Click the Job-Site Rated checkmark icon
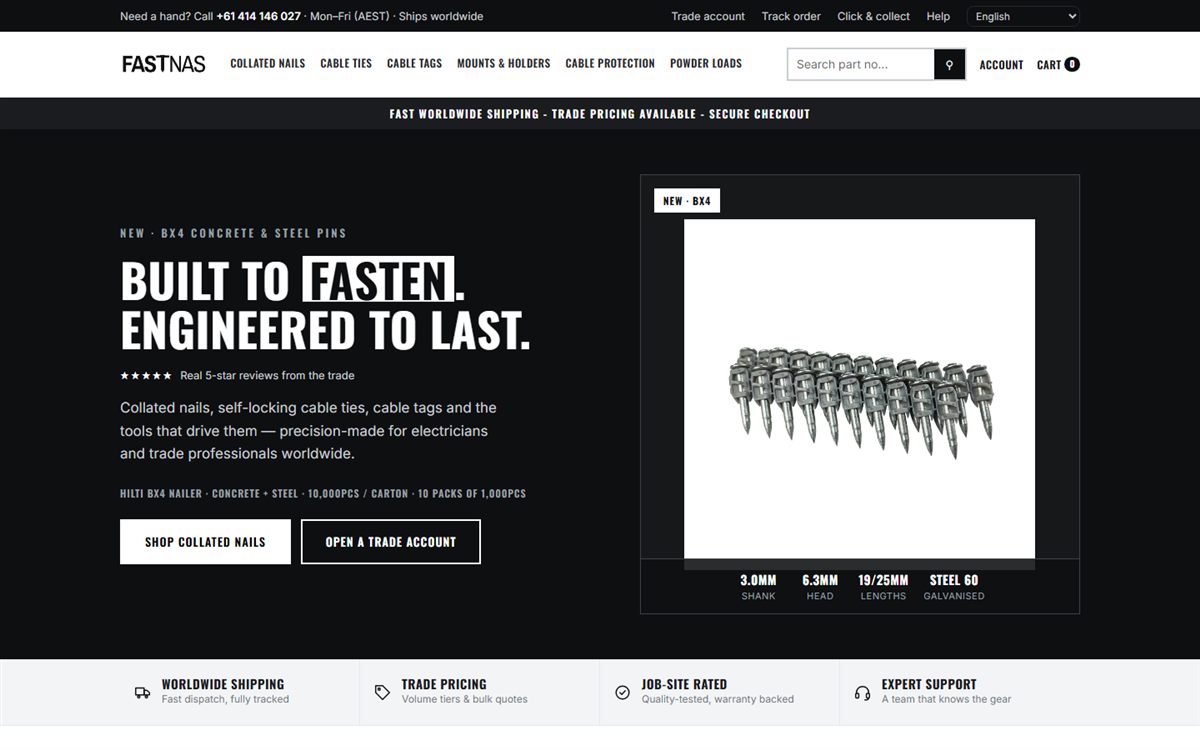Screen dimensions: 1200x750 622,692
